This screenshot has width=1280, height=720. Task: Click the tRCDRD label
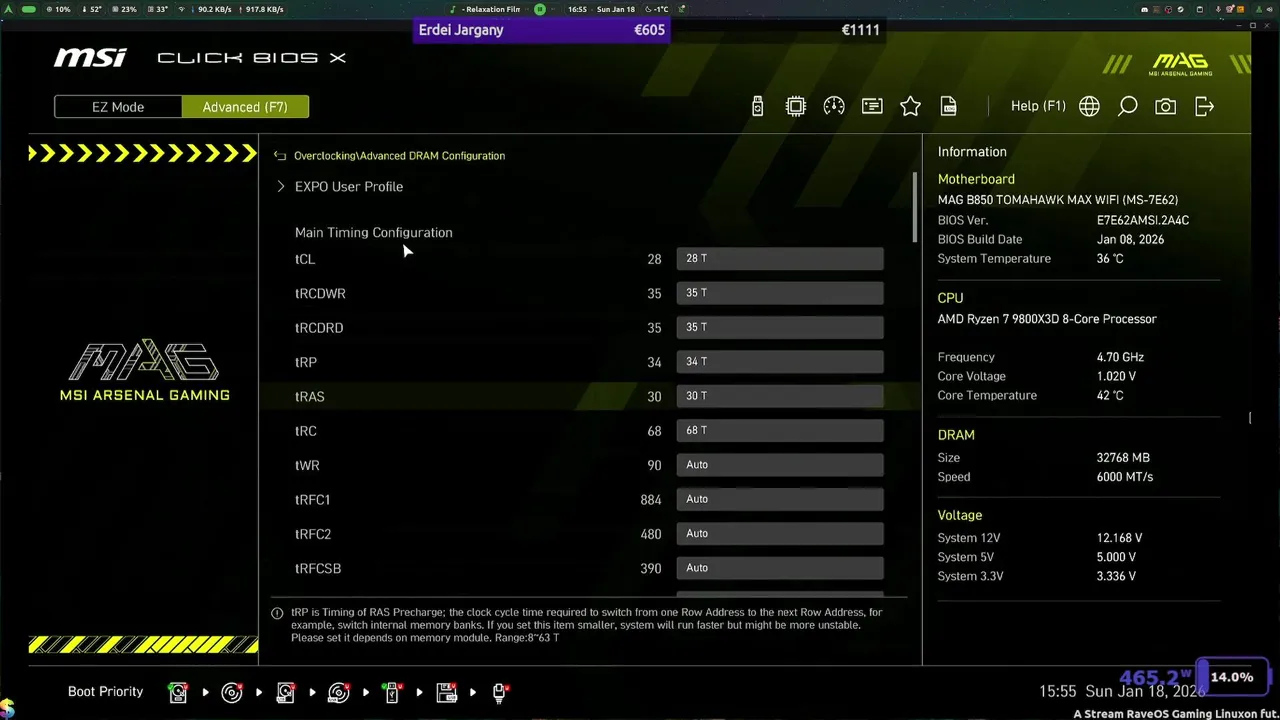319,328
